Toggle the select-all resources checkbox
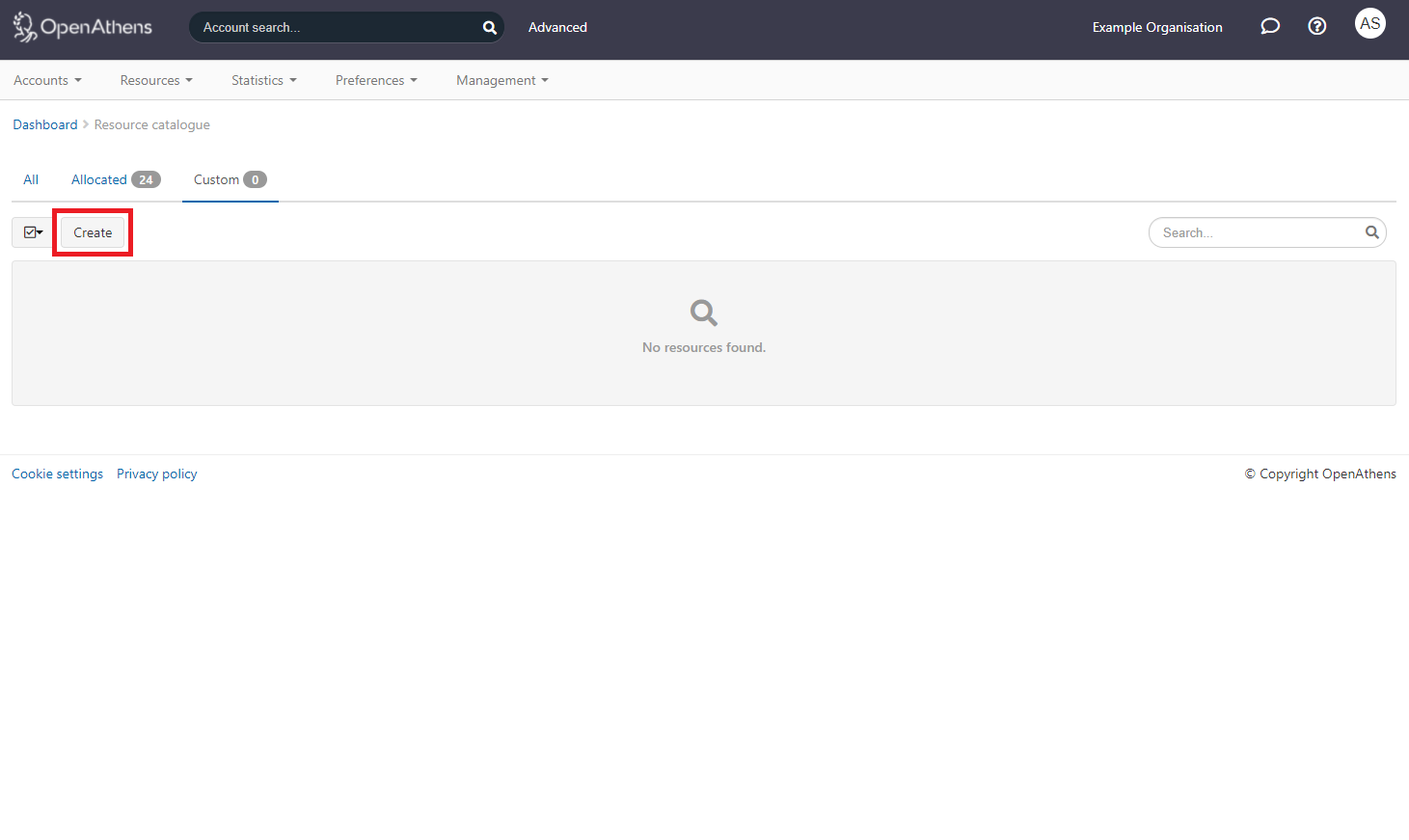Viewport: 1409px width, 840px height. click(28, 231)
